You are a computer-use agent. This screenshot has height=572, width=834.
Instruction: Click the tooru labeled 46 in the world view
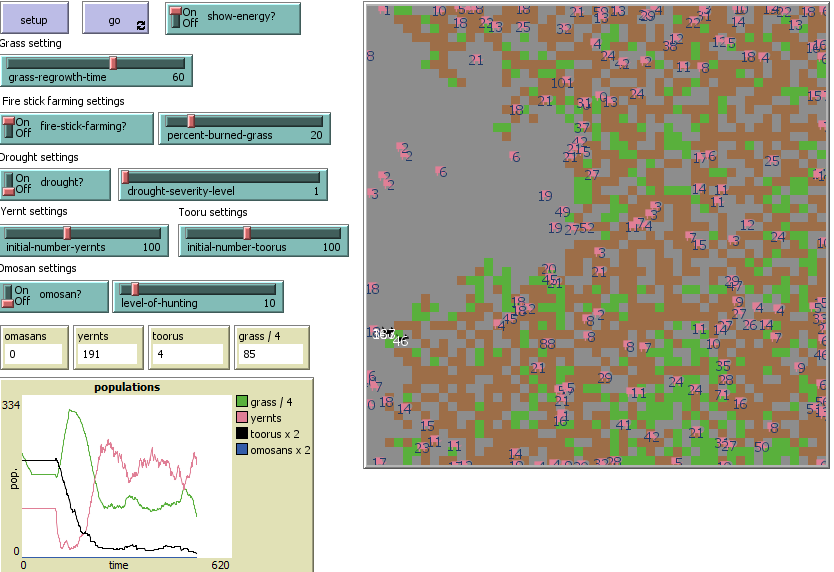pyautogui.click(x=401, y=341)
